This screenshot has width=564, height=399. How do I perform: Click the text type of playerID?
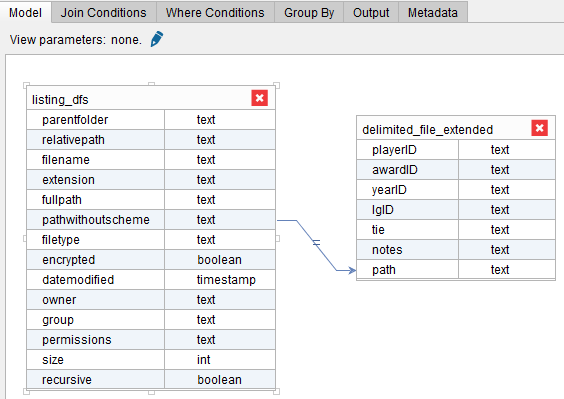pyautogui.click(x=500, y=150)
